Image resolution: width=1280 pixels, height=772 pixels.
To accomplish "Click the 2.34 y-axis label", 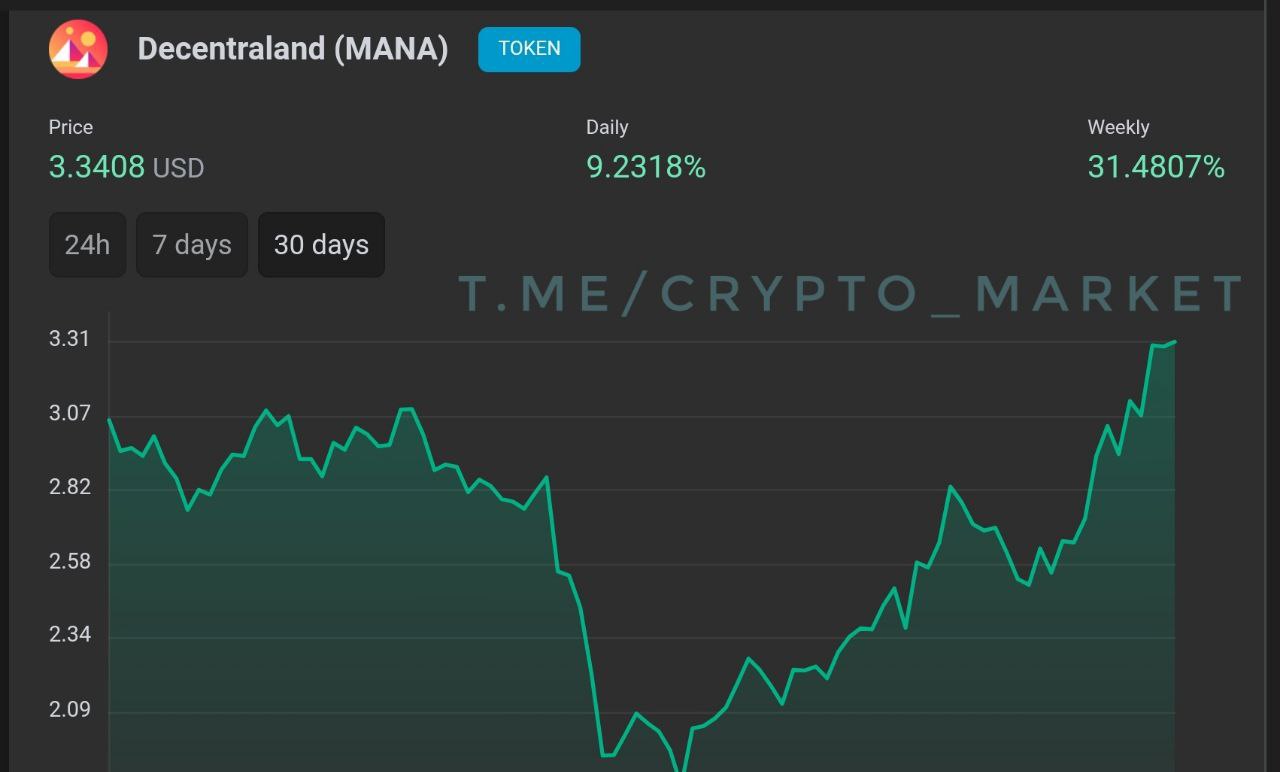I will click(x=69, y=635).
